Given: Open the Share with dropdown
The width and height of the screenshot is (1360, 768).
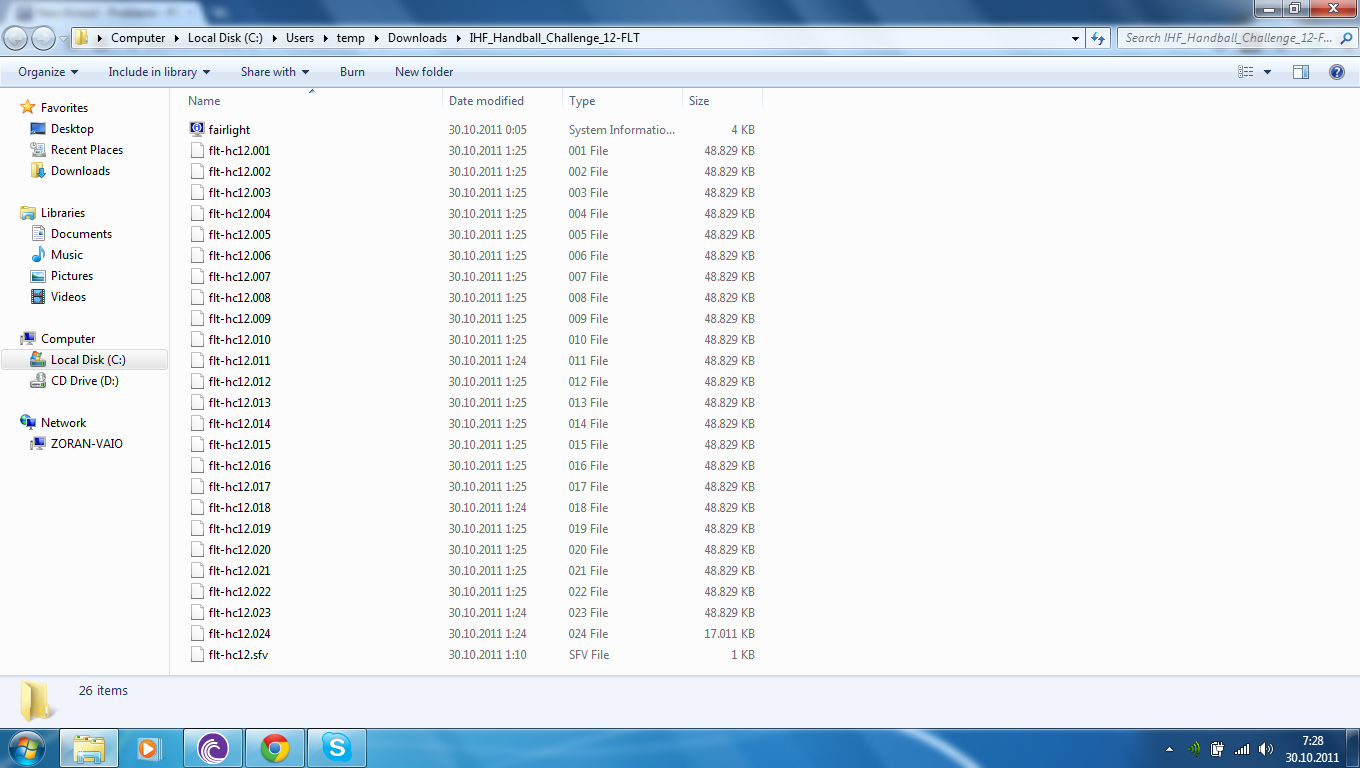Looking at the screenshot, I should click(x=275, y=72).
